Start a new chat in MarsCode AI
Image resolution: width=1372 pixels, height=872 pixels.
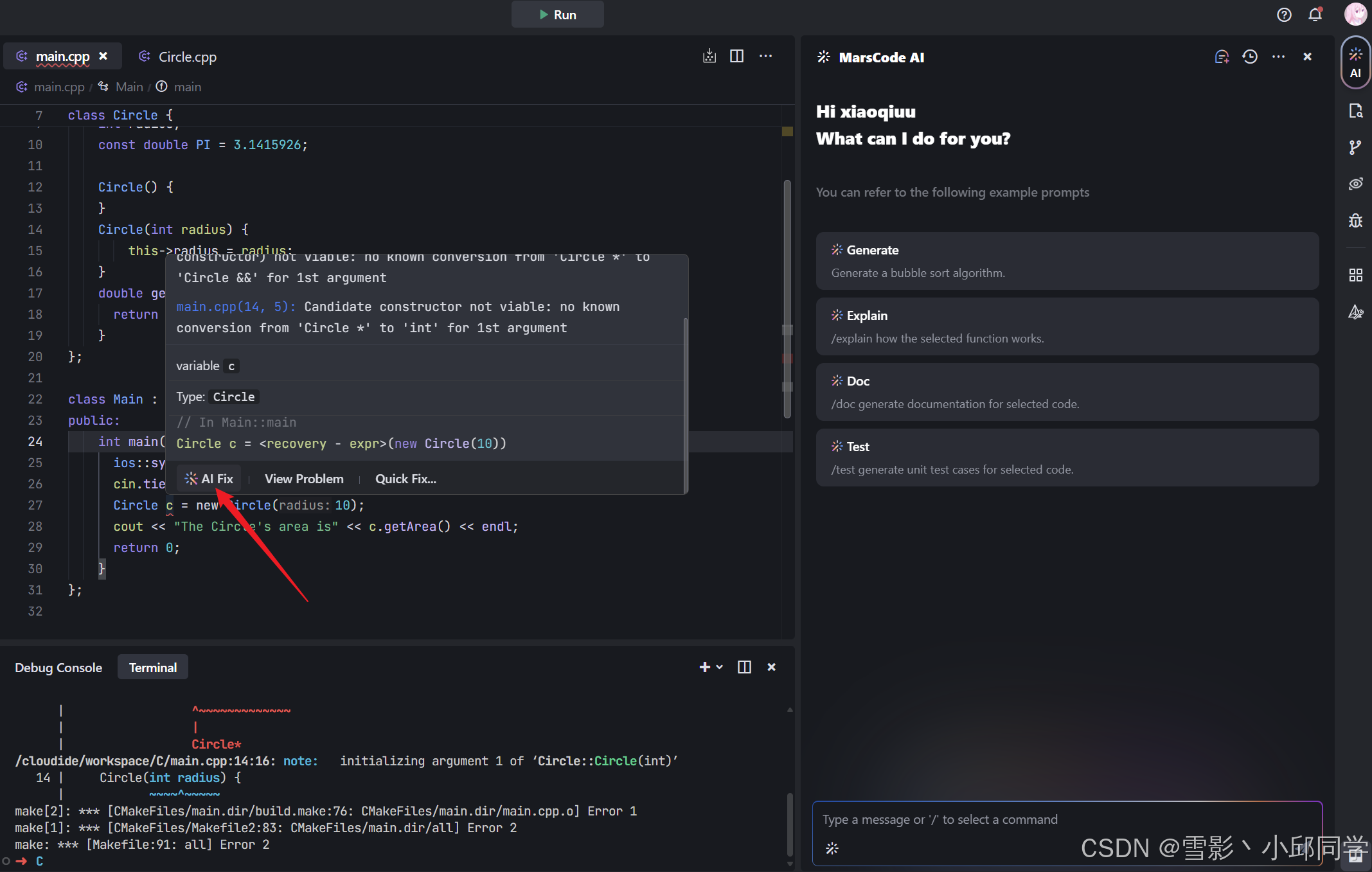(x=1221, y=57)
